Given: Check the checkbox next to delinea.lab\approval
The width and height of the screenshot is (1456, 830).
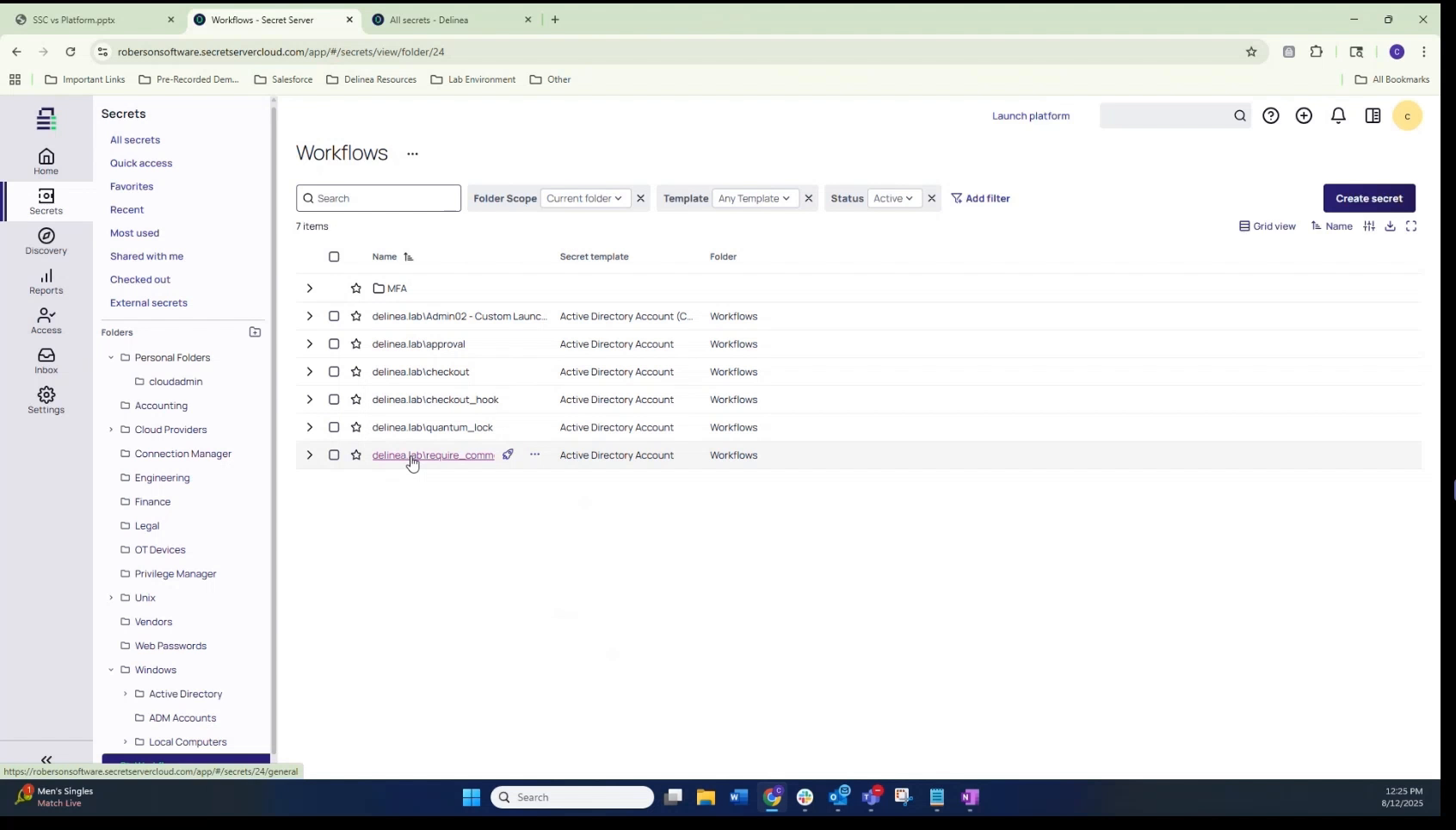Looking at the screenshot, I should [x=334, y=344].
